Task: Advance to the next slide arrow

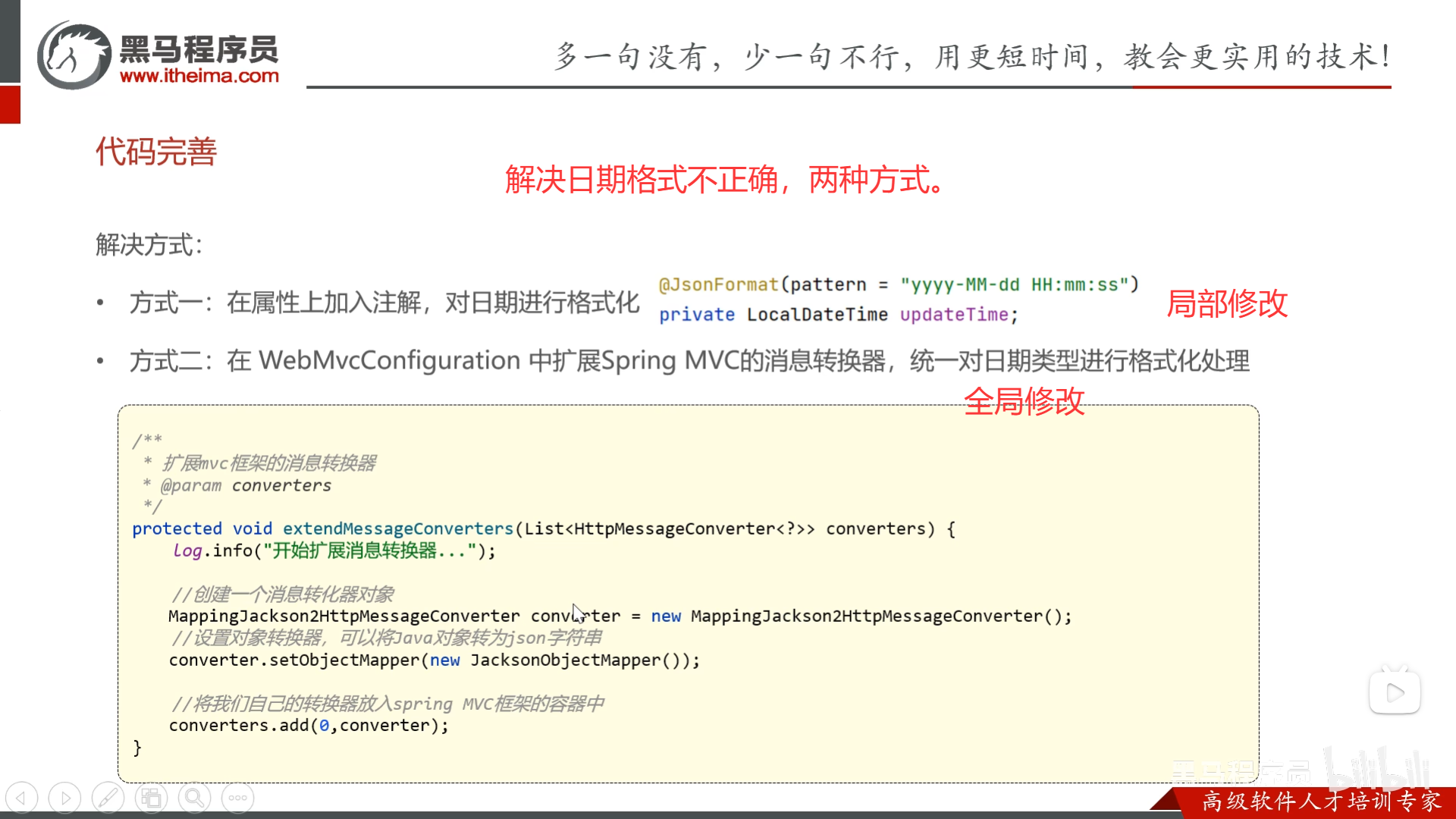Action: (x=64, y=798)
